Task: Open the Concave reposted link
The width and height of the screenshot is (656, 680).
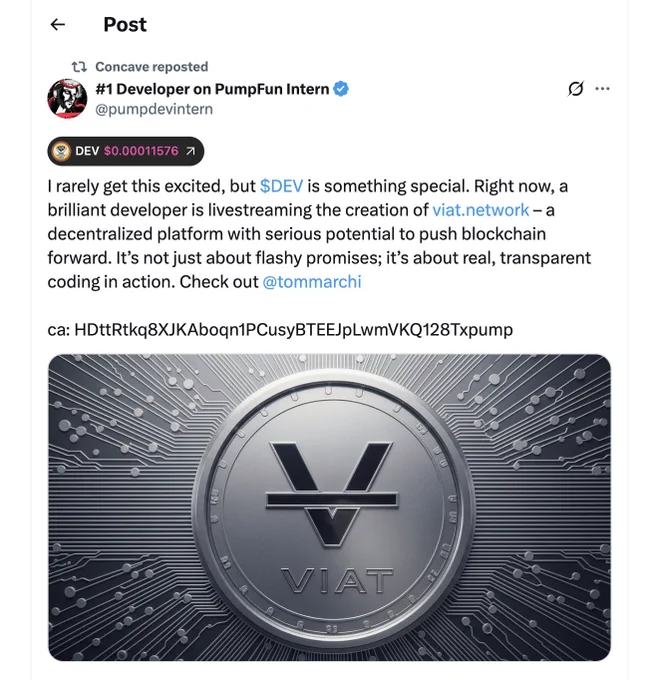Action: click(x=152, y=67)
